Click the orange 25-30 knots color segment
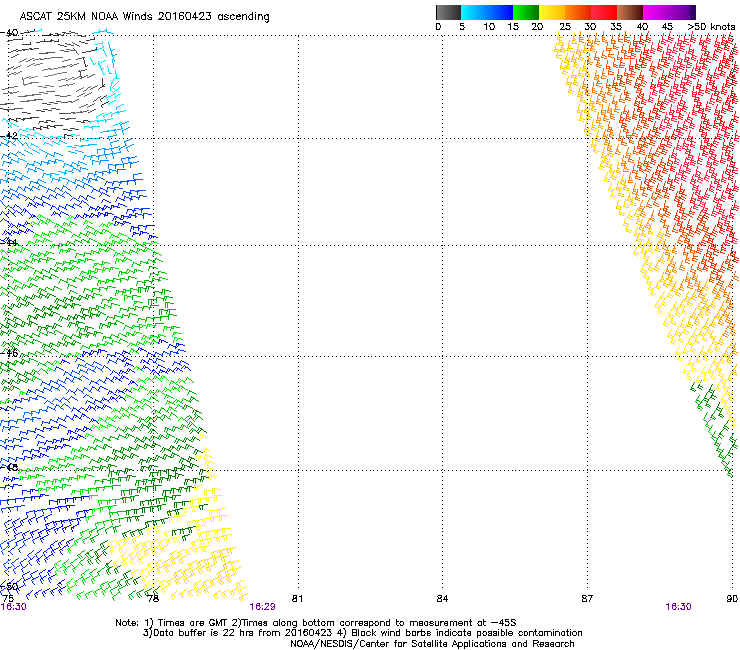 578,12
